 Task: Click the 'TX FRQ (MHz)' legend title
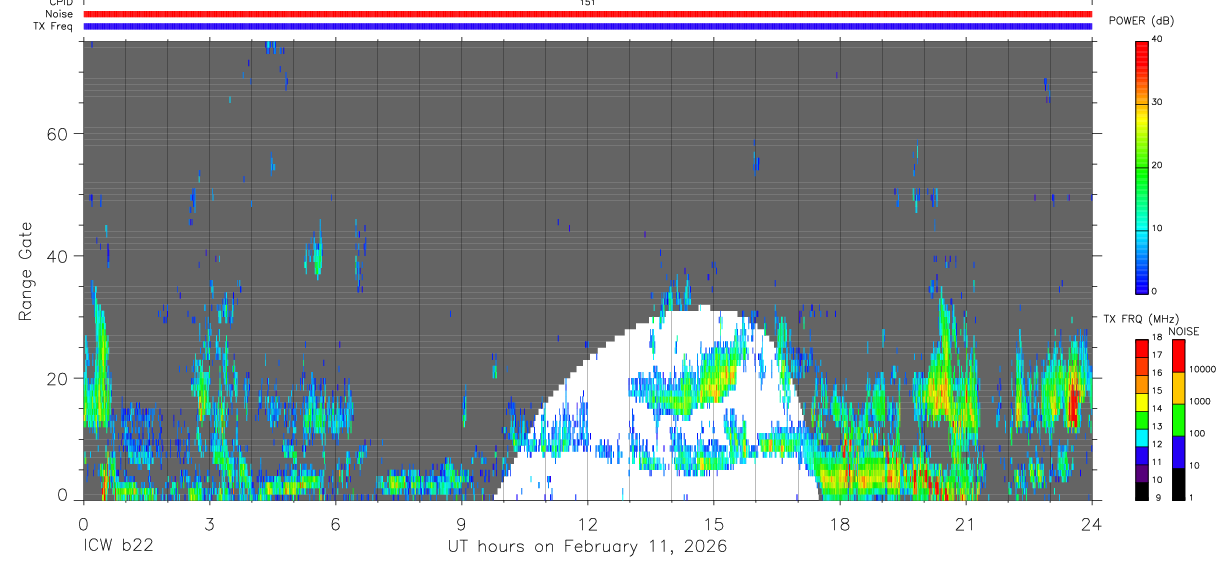coord(1141,319)
